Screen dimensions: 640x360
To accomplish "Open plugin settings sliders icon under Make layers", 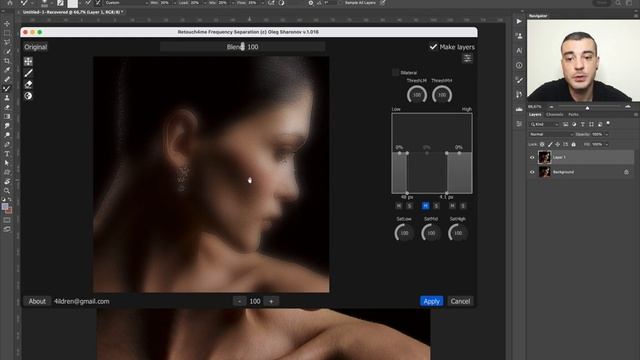I will click(x=467, y=59).
